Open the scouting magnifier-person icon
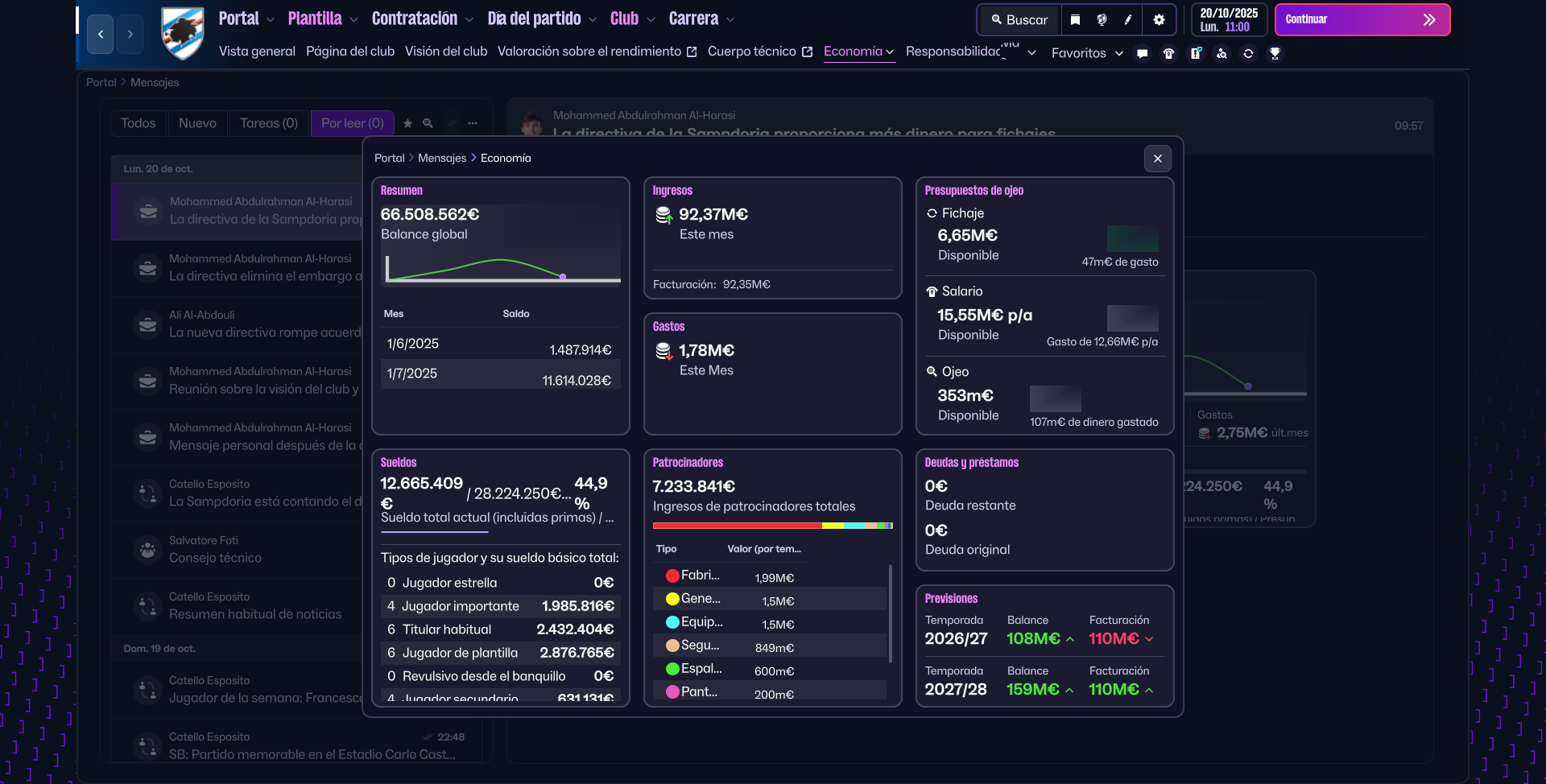 [x=1222, y=54]
